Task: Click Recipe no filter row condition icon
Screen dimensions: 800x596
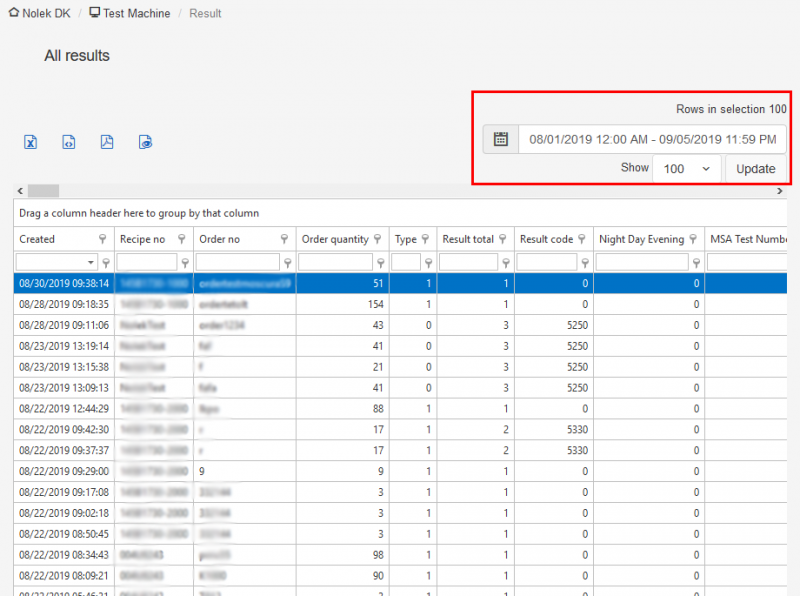Action: [185, 262]
